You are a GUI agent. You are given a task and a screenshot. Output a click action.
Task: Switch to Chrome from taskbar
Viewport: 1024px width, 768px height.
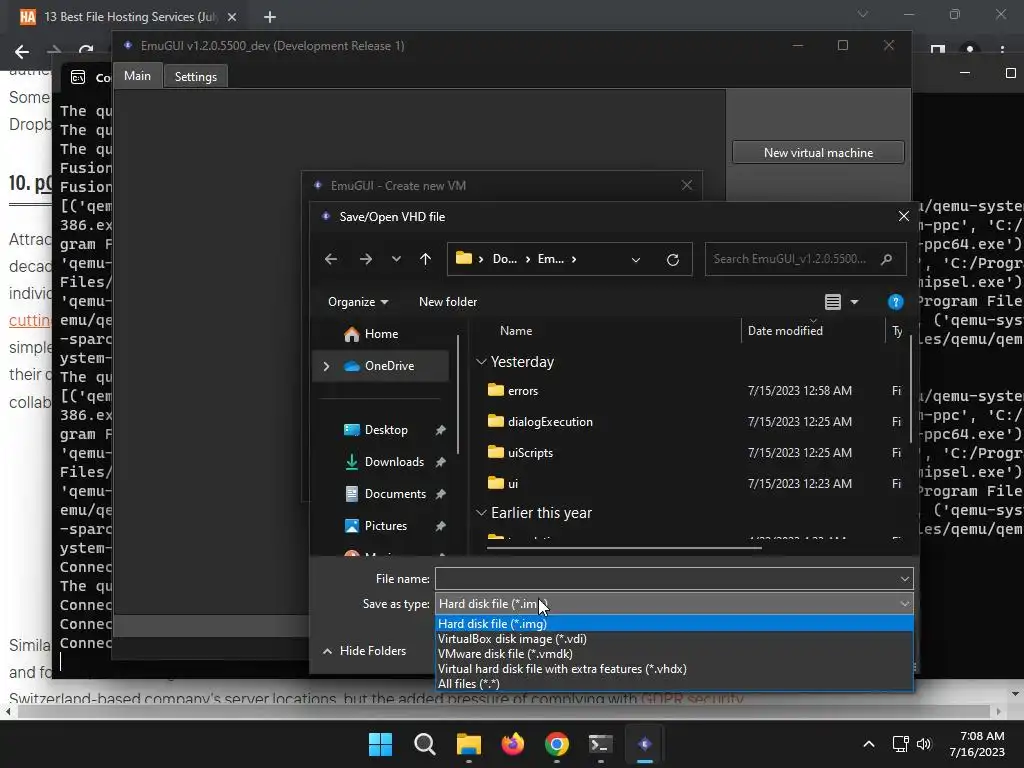tap(556, 744)
